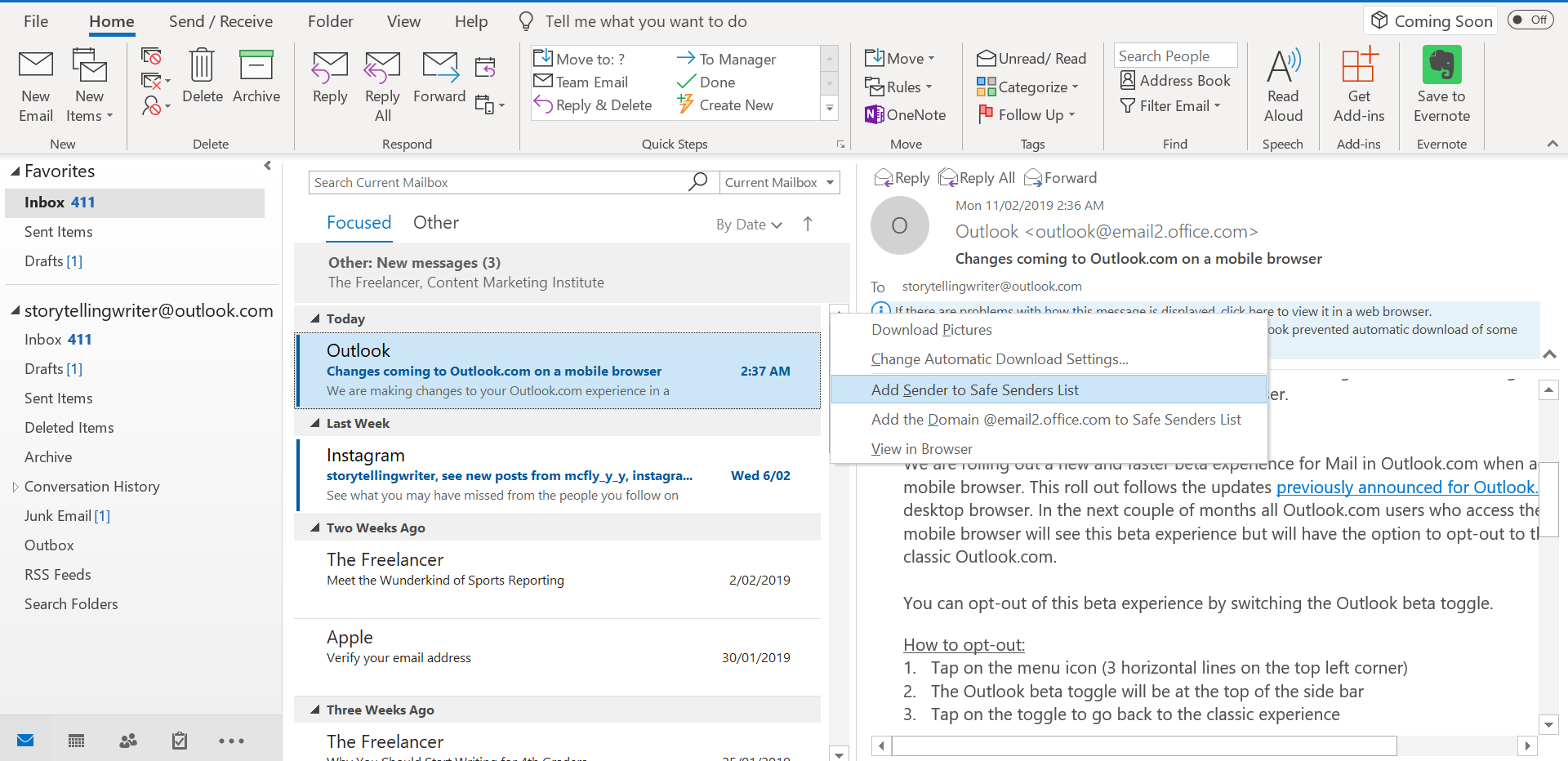
Task: Switch to the Folder tab
Action: [330, 21]
